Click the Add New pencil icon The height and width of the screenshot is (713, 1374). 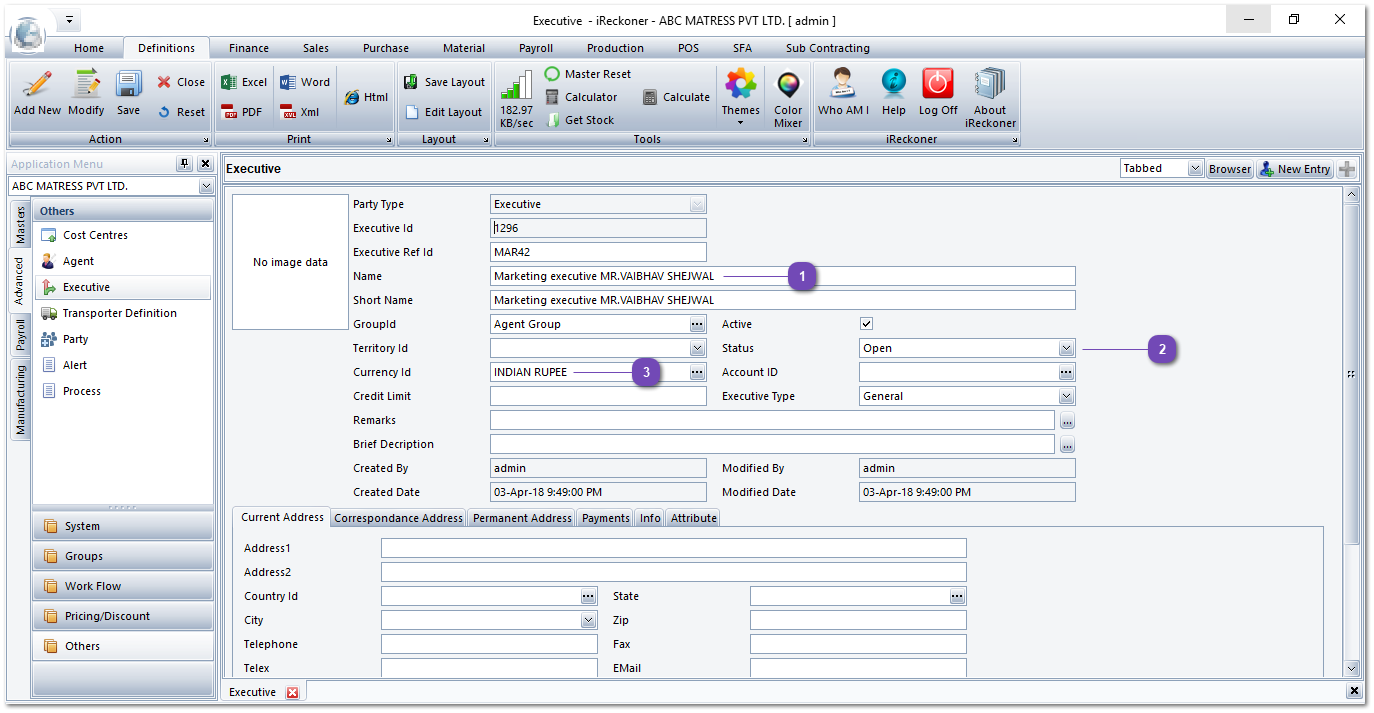[x=37, y=86]
